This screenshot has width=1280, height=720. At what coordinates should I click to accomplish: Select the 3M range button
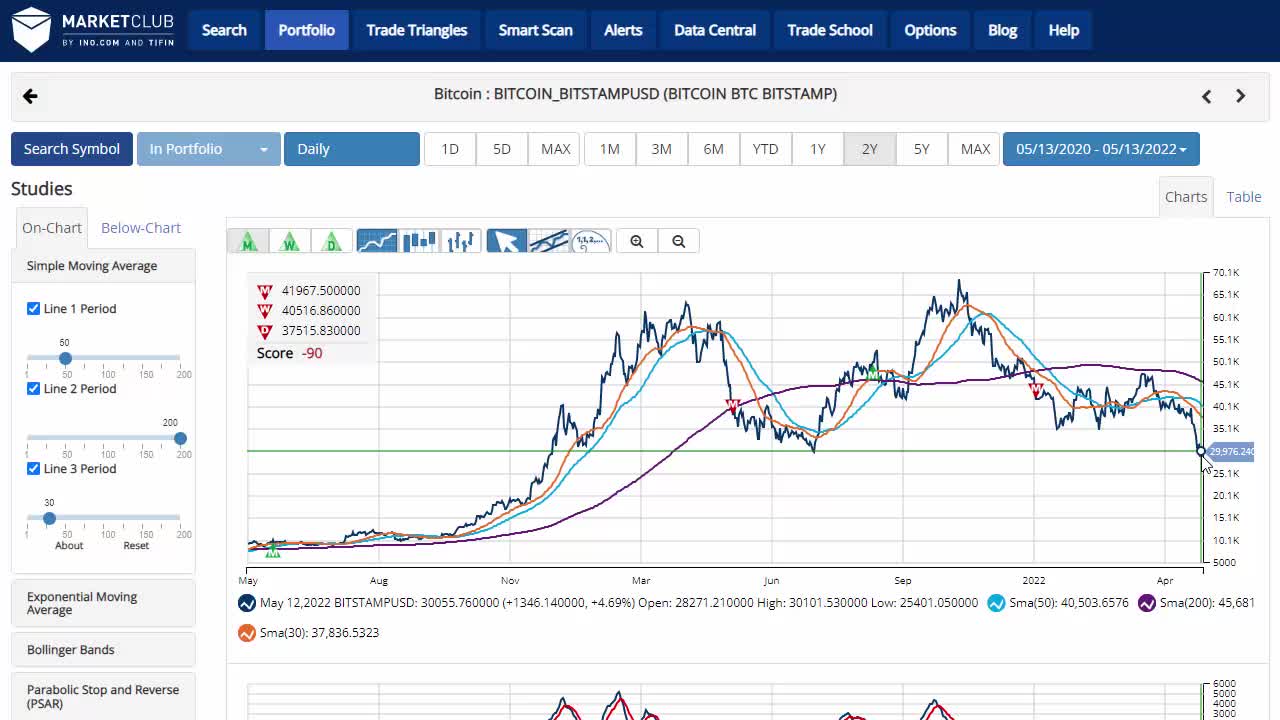[662, 149]
